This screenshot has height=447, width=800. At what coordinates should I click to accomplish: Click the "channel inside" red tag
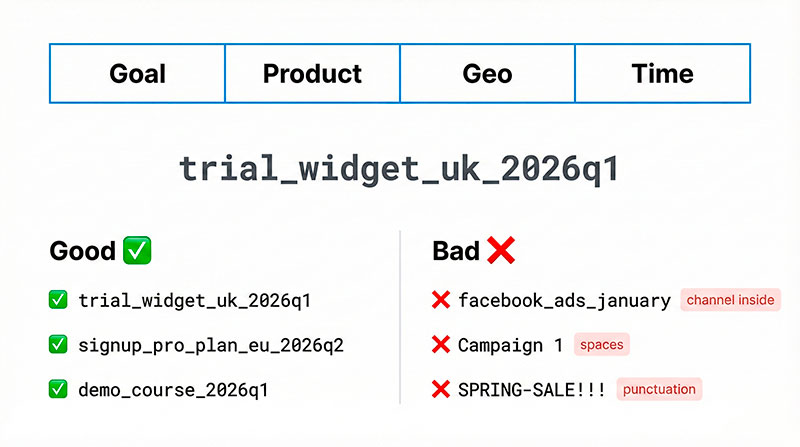(x=729, y=300)
